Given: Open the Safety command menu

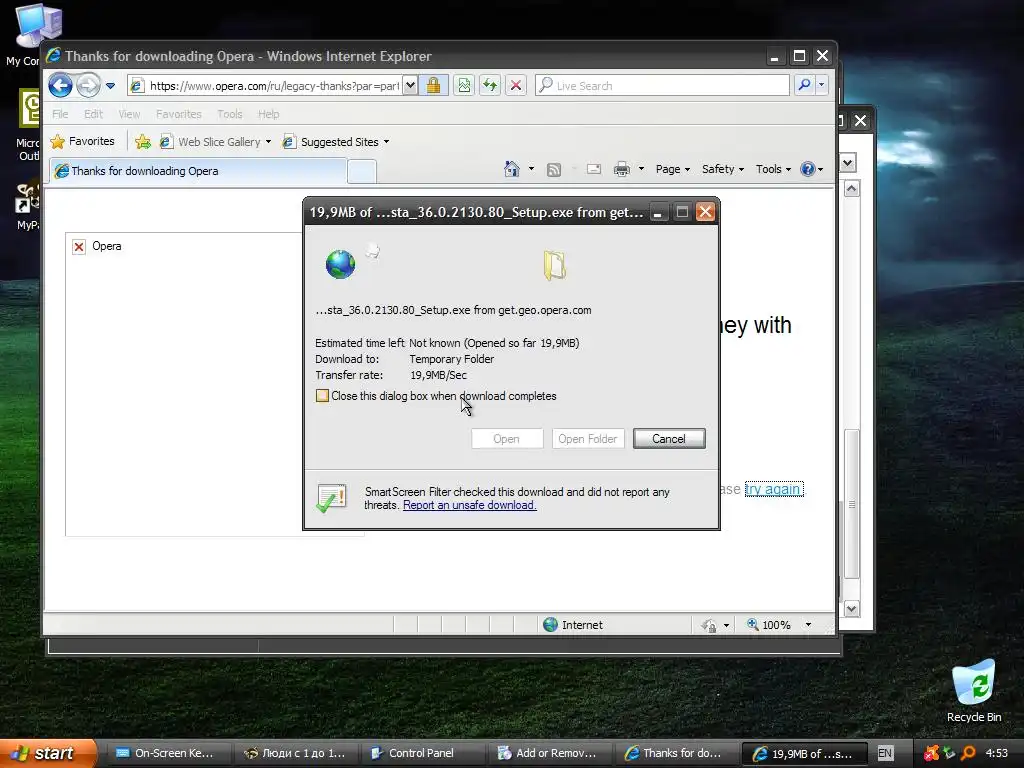Looking at the screenshot, I should [722, 169].
